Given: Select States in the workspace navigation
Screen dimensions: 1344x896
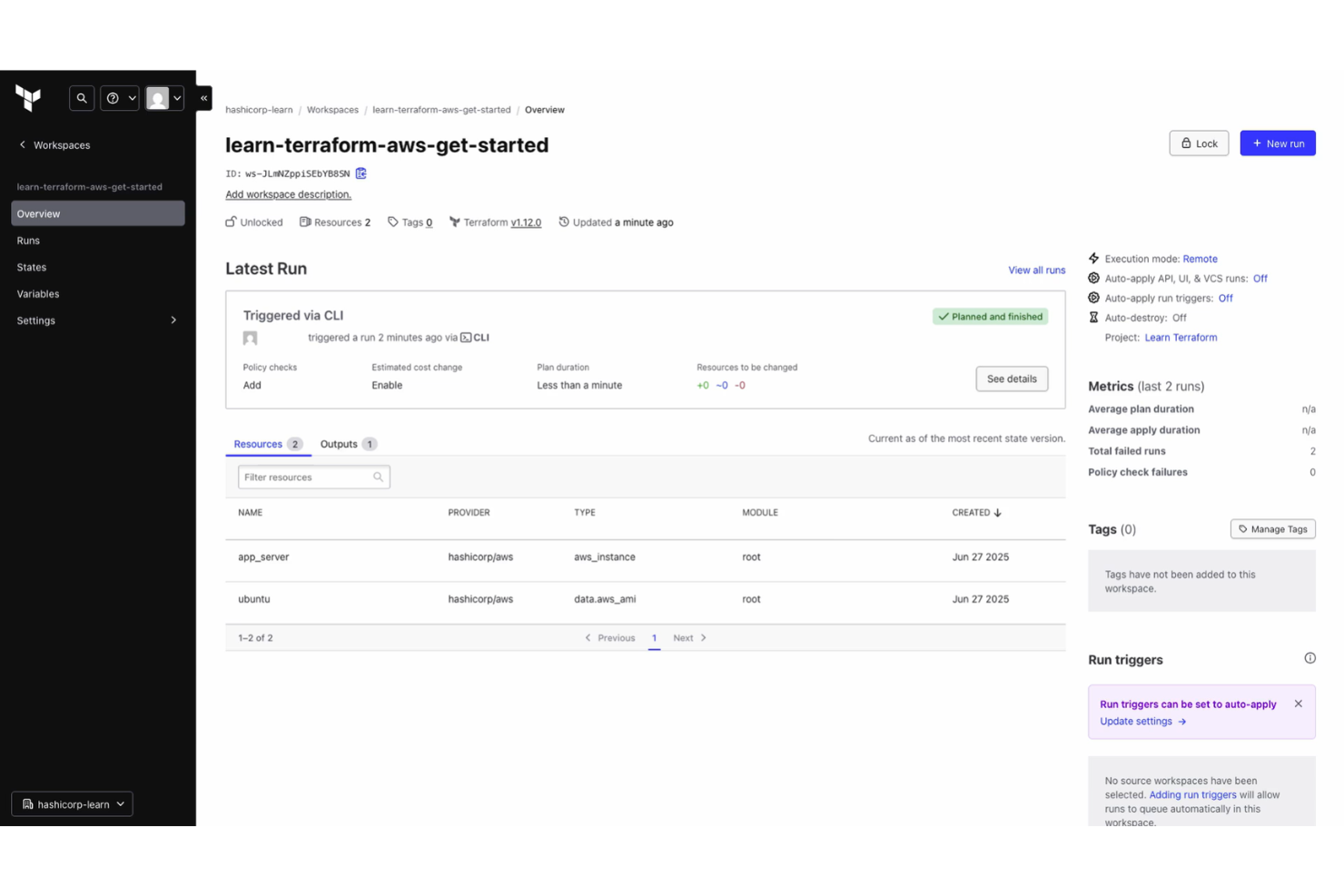Looking at the screenshot, I should coord(32,267).
